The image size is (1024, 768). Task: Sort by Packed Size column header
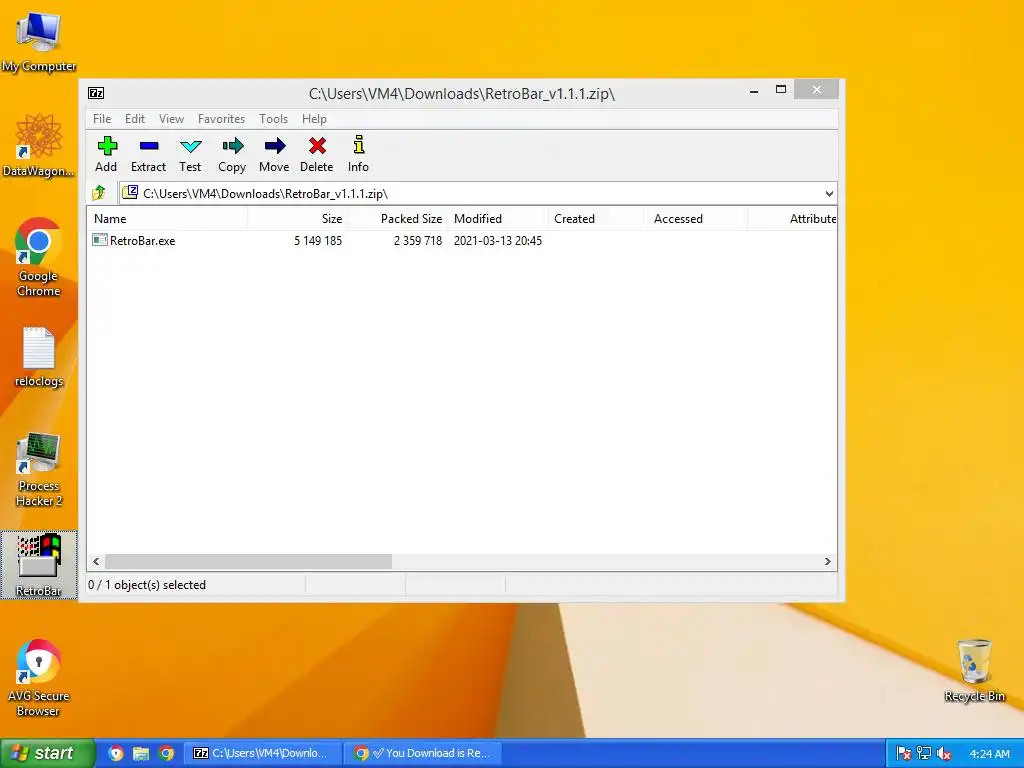(398, 219)
